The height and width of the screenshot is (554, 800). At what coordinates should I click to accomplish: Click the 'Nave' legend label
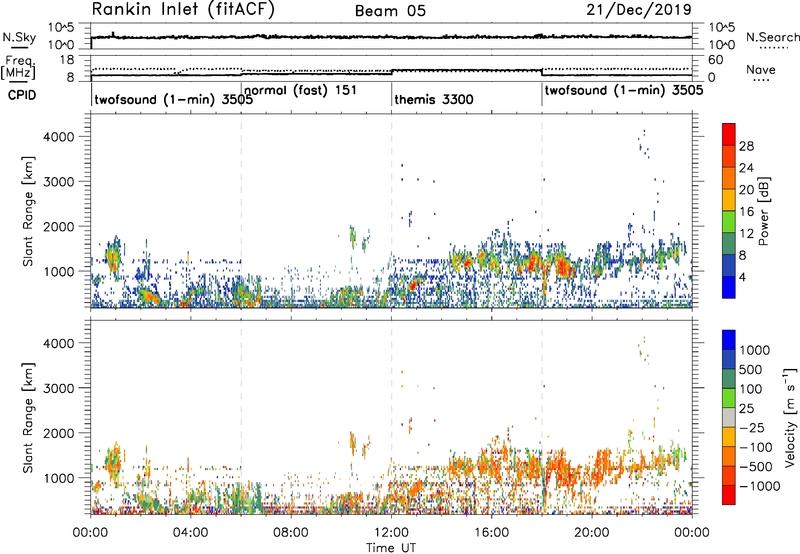click(x=761, y=70)
